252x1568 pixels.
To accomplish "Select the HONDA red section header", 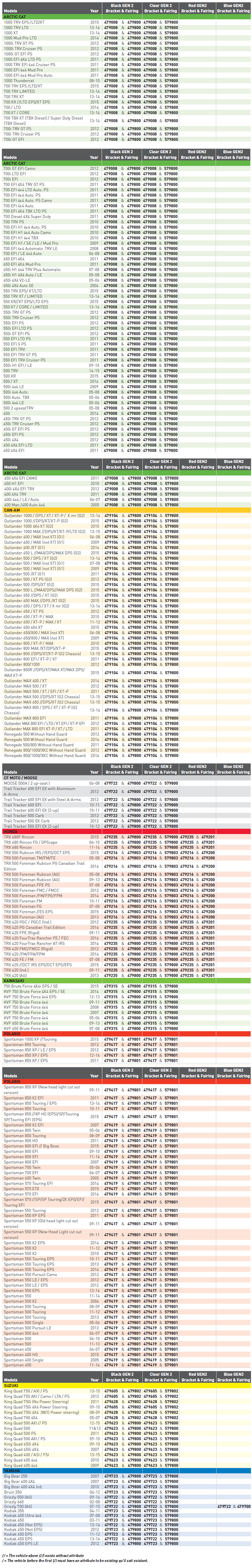I will tap(126, 831).
